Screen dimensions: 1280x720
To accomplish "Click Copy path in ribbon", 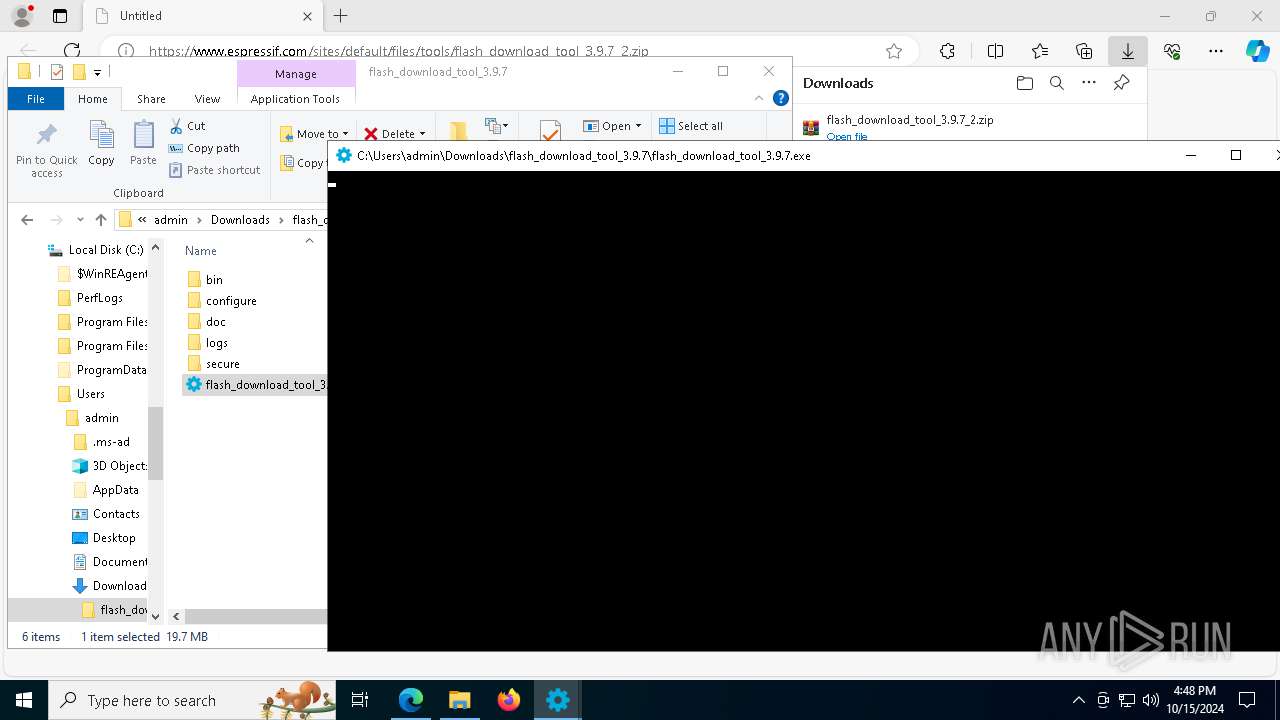I will (204, 148).
